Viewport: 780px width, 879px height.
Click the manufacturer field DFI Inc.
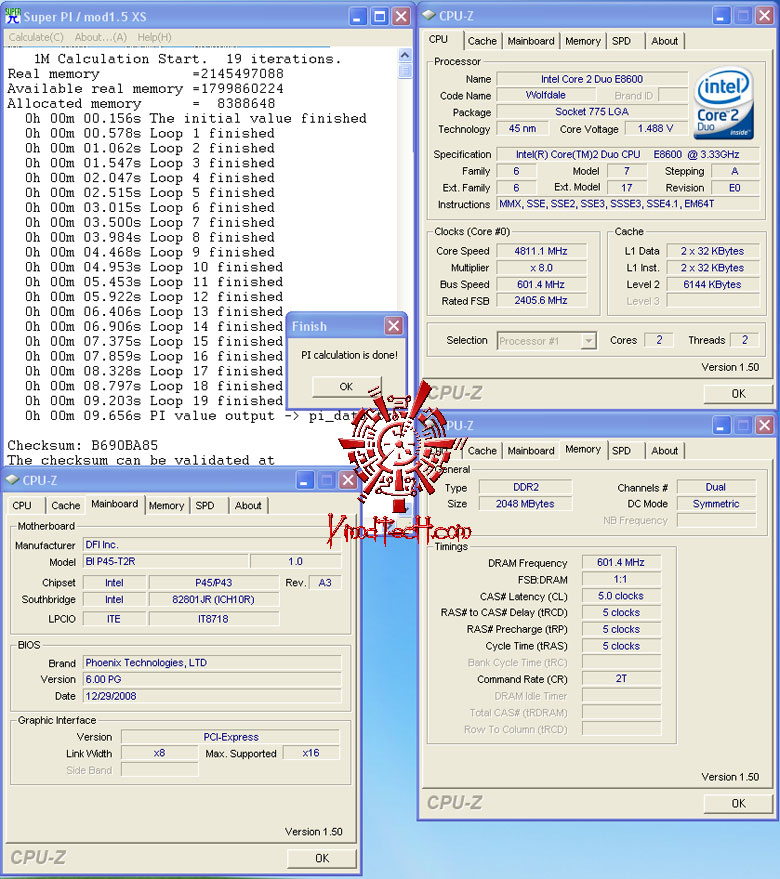click(212, 544)
